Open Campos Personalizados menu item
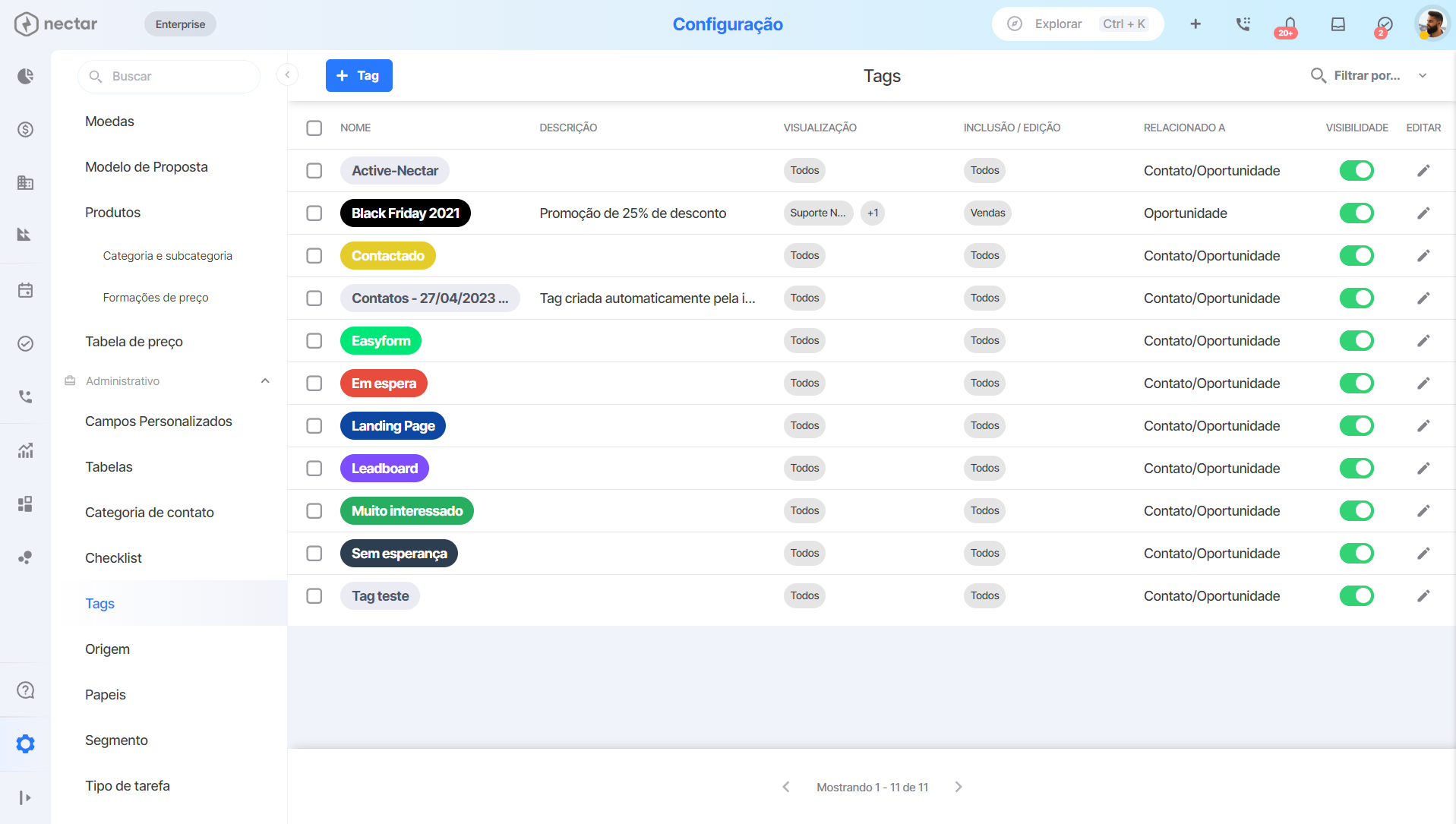Screen dimensions: 1456x824 [x=159, y=421]
